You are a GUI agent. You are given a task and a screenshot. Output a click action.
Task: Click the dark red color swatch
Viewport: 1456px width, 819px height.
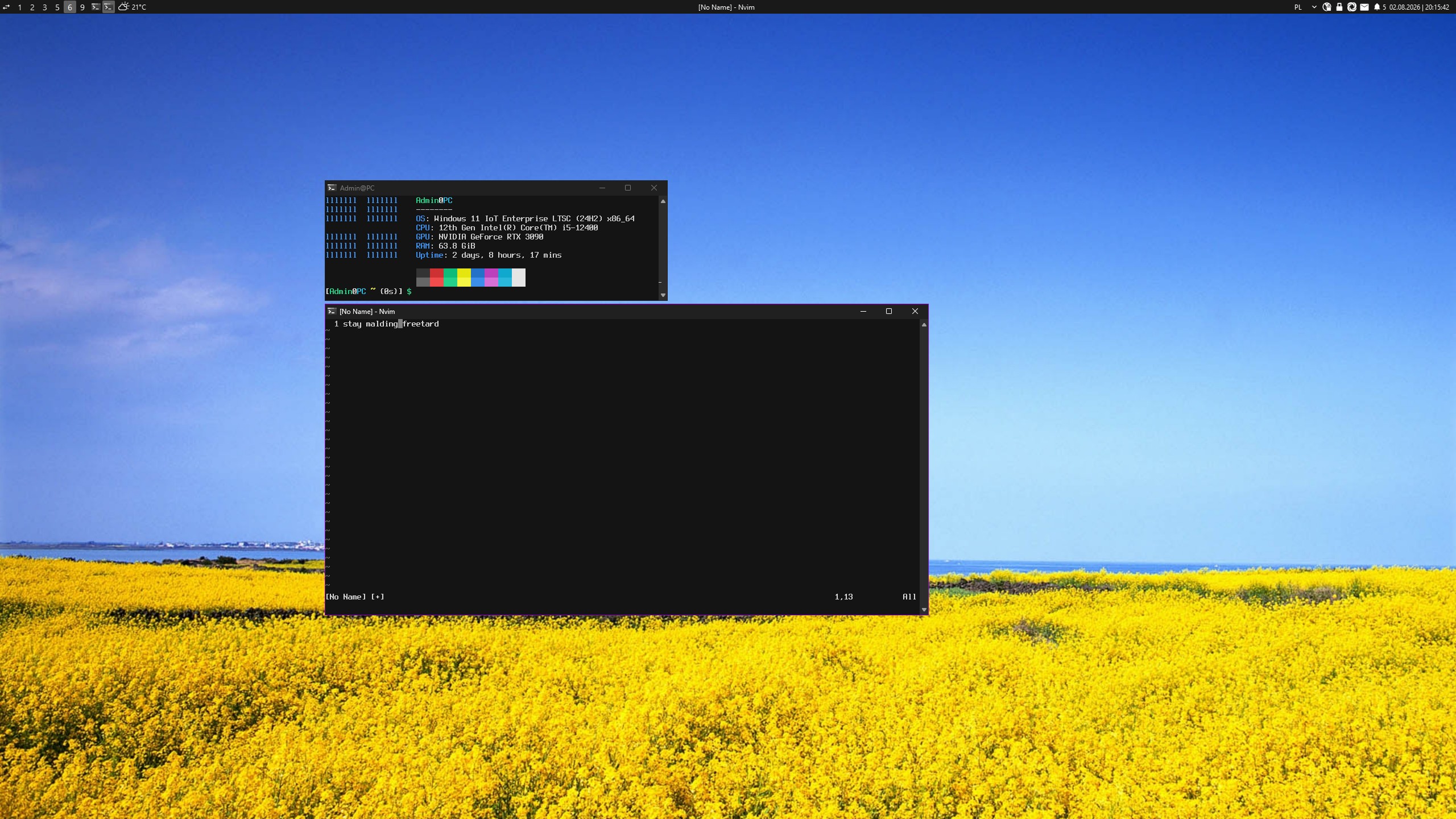(437, 273)
